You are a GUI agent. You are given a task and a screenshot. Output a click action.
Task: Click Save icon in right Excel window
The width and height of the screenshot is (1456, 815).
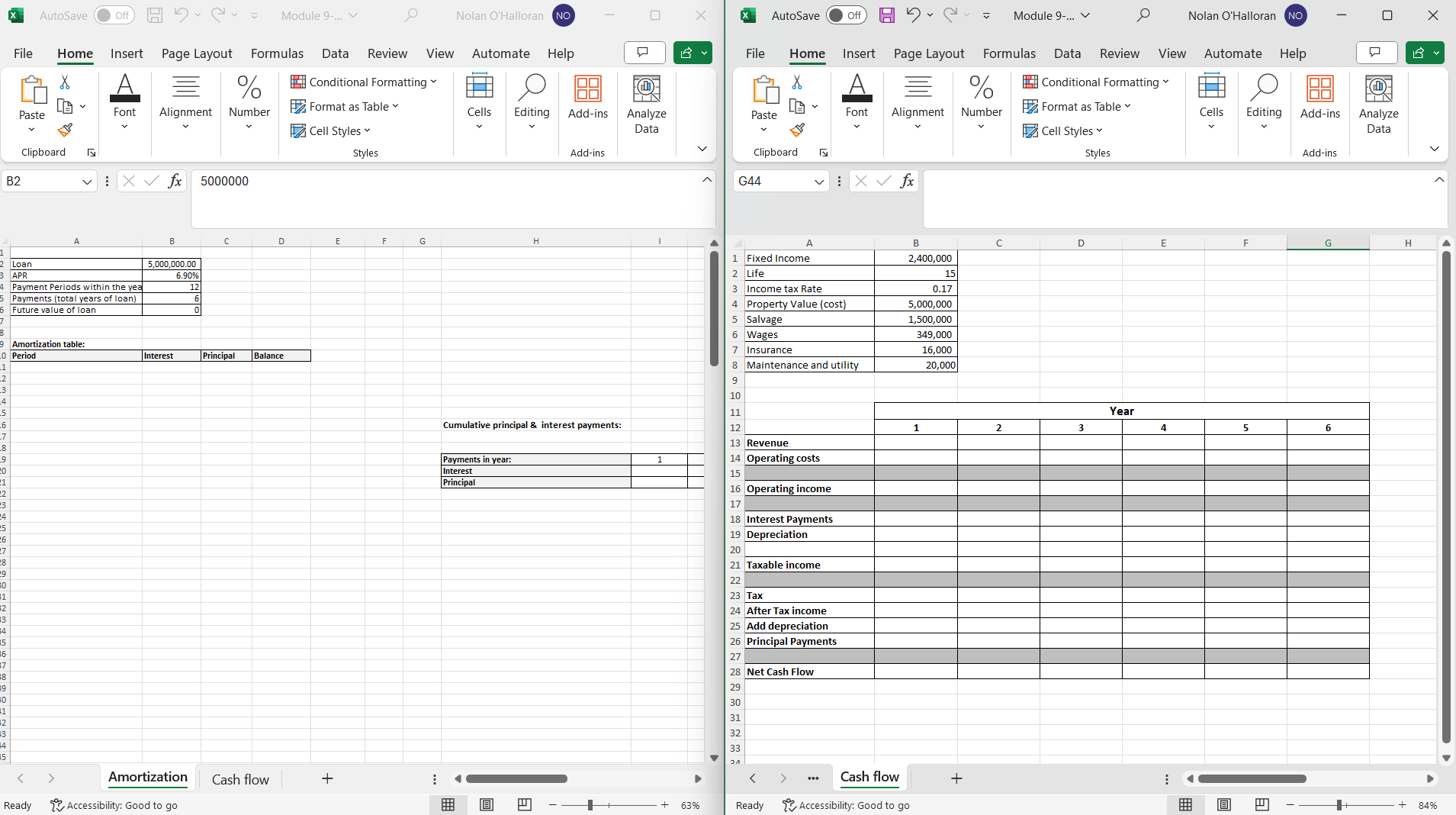[887, 15]
